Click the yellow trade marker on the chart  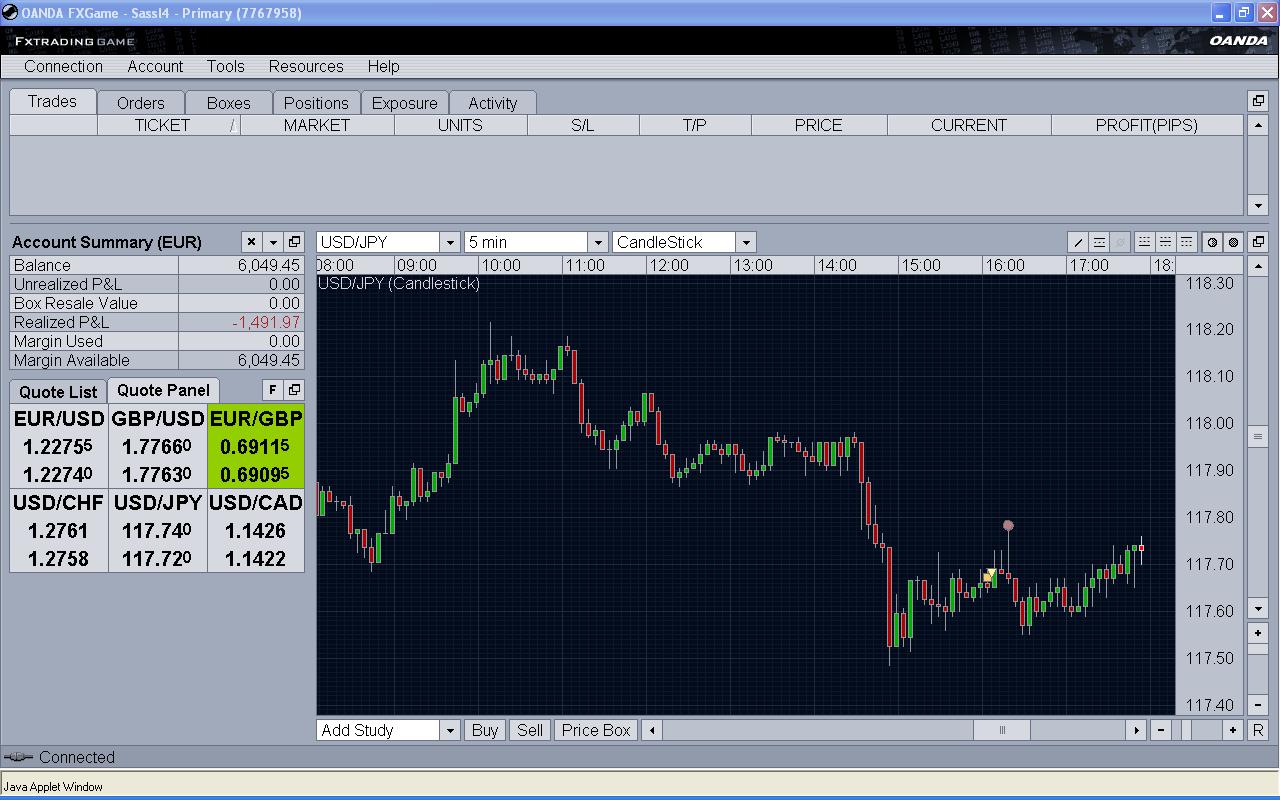click(x=989, y=575)
